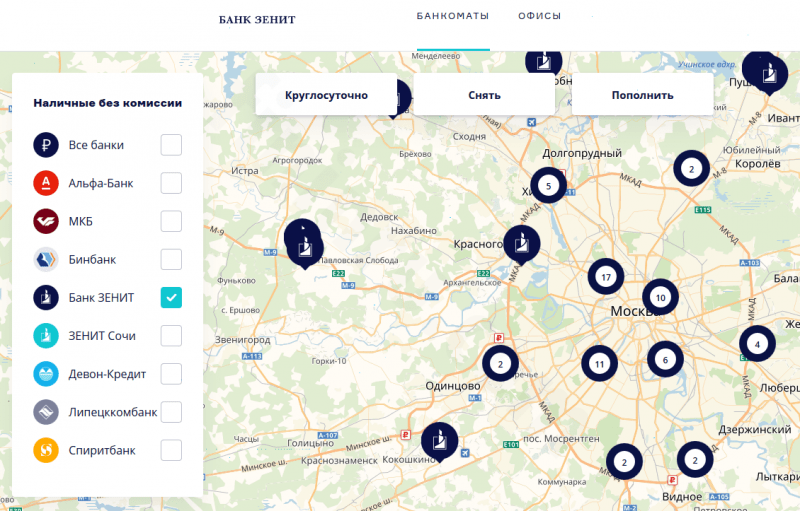Click the ЗЕНИТ Сочи teal logo
800x511 pixels.
(46, 336)
